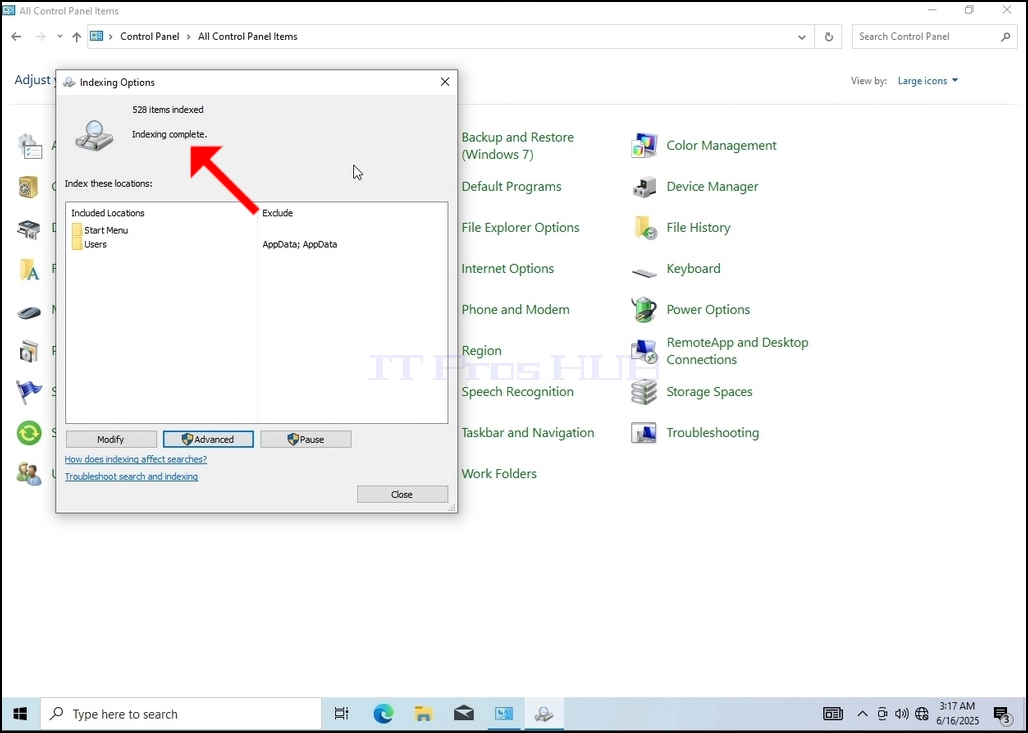Viewport: 1028px width, 733px height.
Task: Open Keyboard icon
Action: (644, 270)
